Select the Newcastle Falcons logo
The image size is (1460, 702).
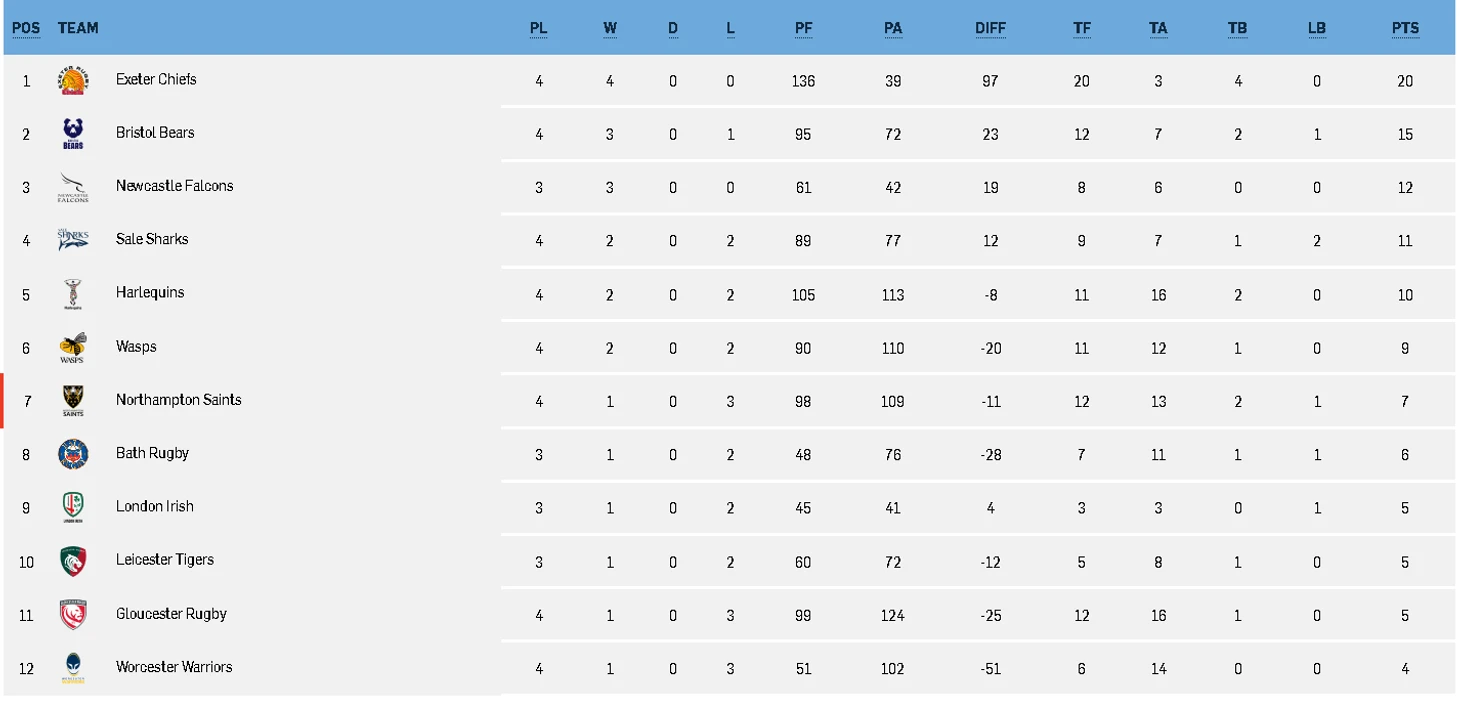pyautogui.click(x=73, y=187)
